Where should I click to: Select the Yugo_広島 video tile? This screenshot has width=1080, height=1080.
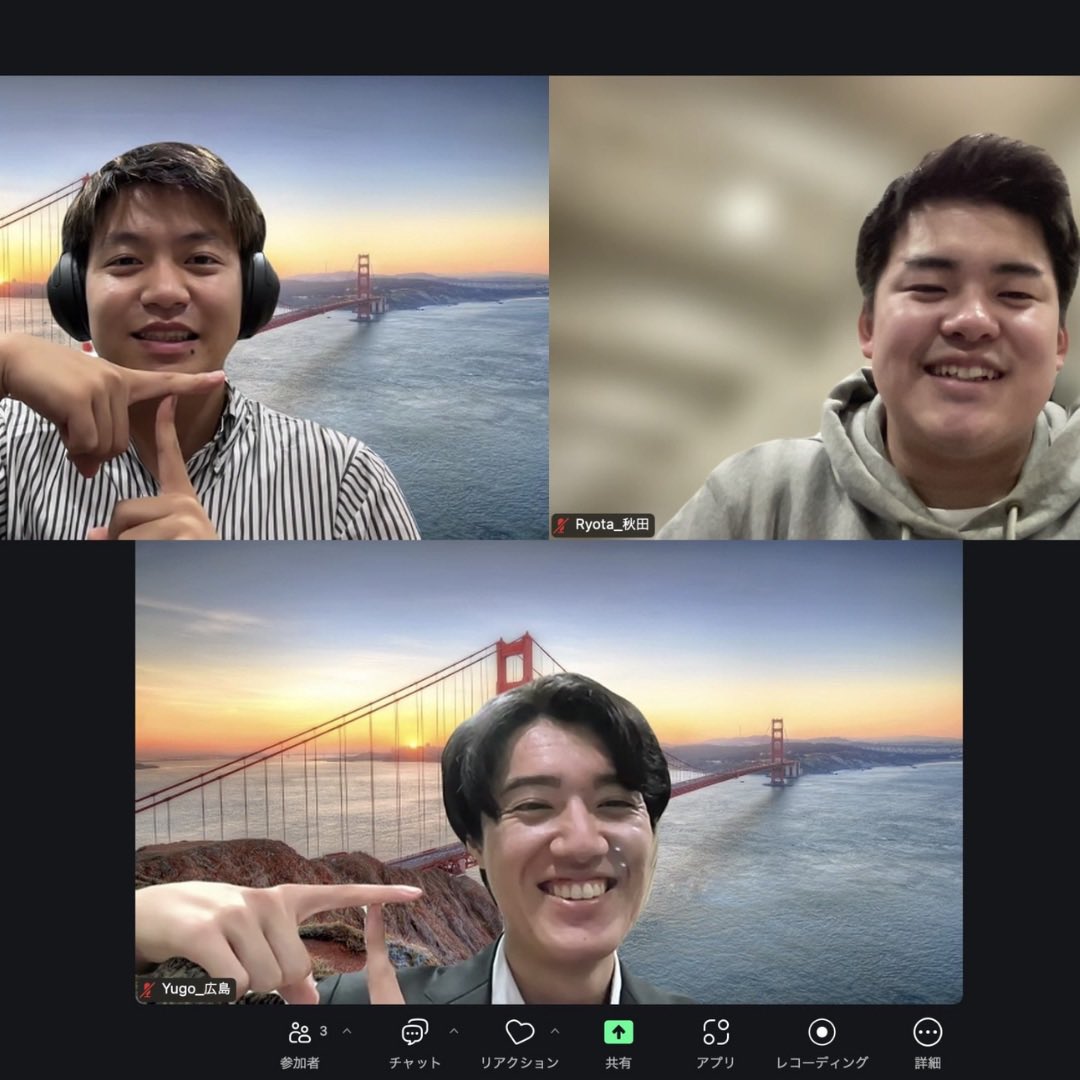(549, 772)
